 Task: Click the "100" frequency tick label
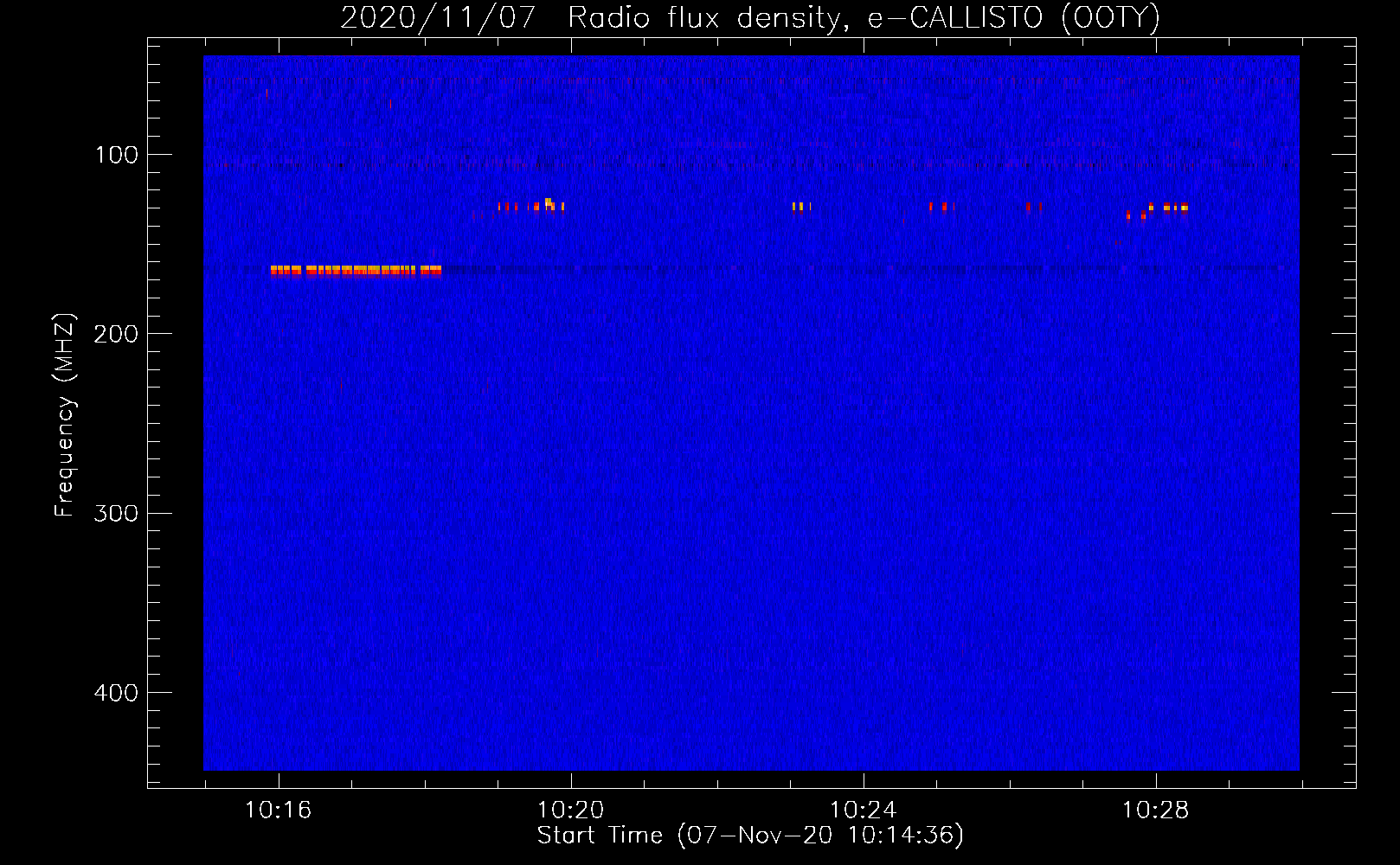click(x=117, y=155)
